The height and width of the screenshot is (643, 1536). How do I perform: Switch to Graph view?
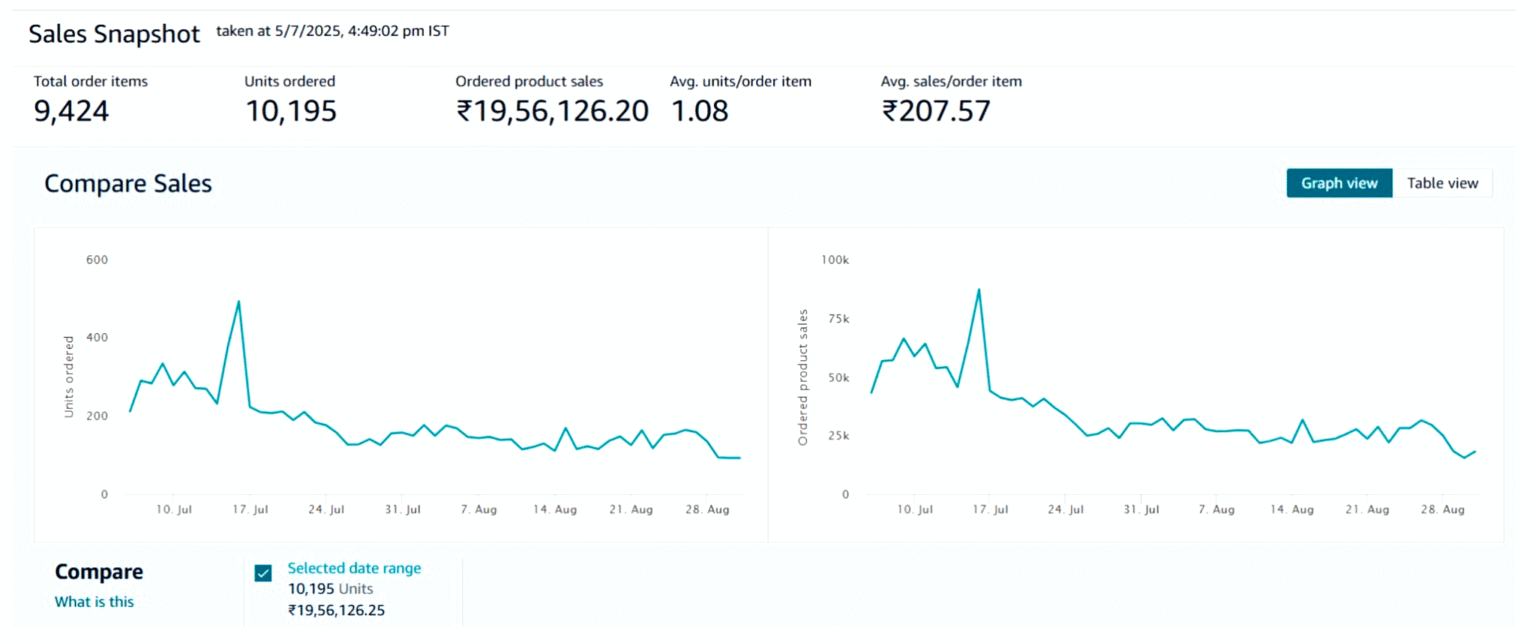[1338, 183]
